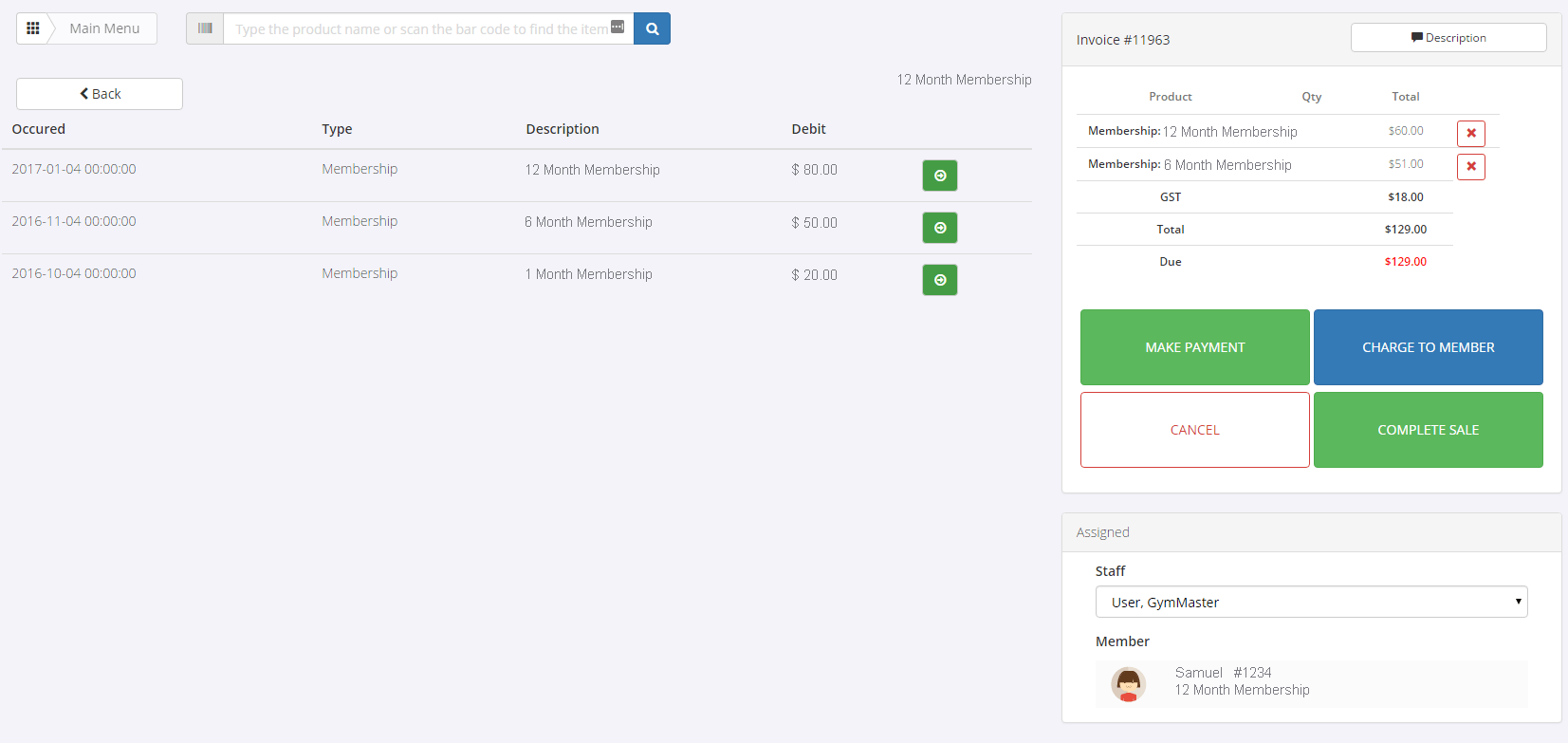
Task: Cancel the current invoice
Action: [1194, 430]
